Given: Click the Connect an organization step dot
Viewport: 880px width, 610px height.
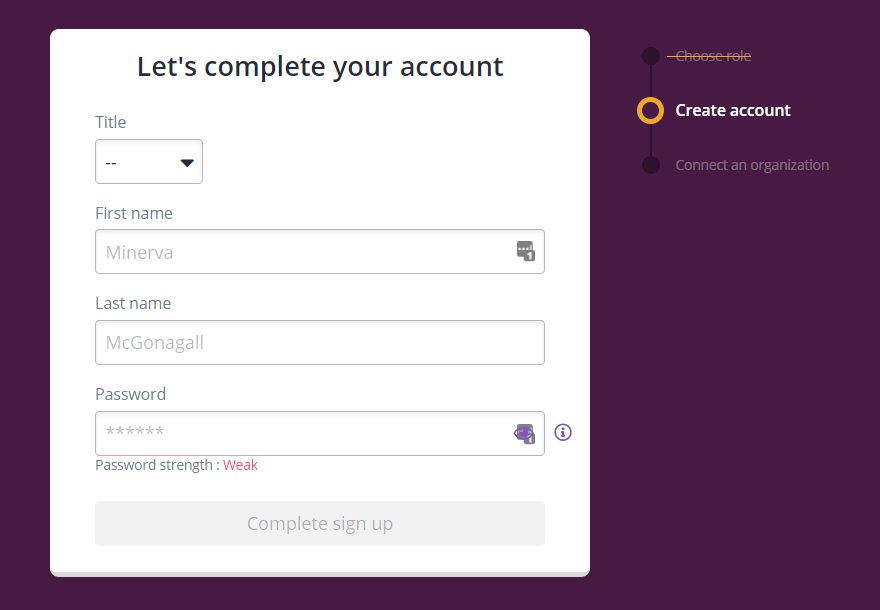Looking at the screenshot, I should coord(651,165).
